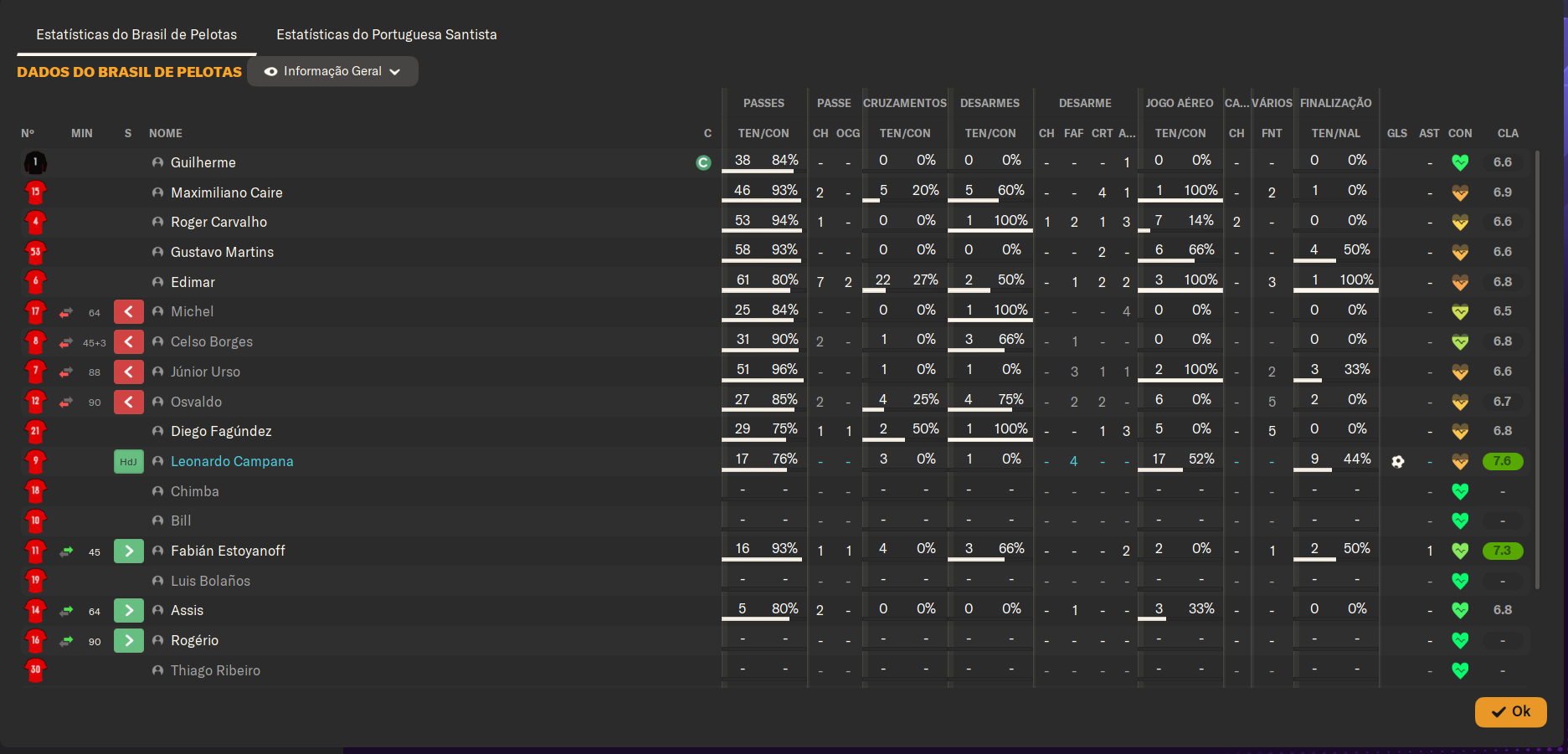Click Guilherme's black goalkeeper shirt icon
This screenshot has height=754, width=1568.
[x=35, y=162]
